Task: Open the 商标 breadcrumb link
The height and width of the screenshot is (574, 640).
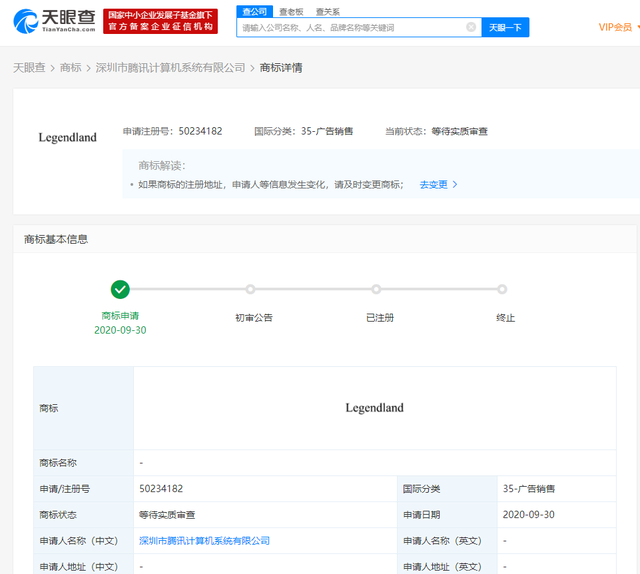Action: (x=71, y=68)
